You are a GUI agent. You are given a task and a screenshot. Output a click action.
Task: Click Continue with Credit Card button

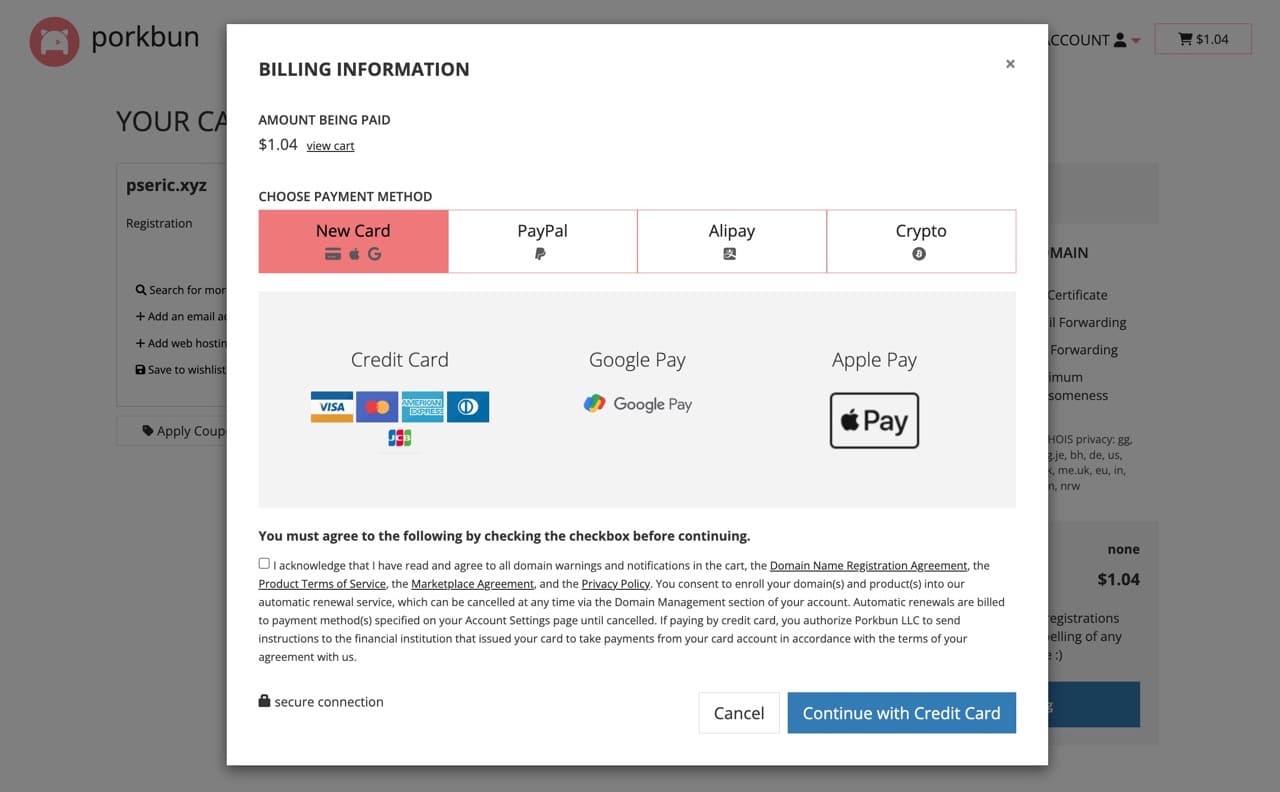901,713
